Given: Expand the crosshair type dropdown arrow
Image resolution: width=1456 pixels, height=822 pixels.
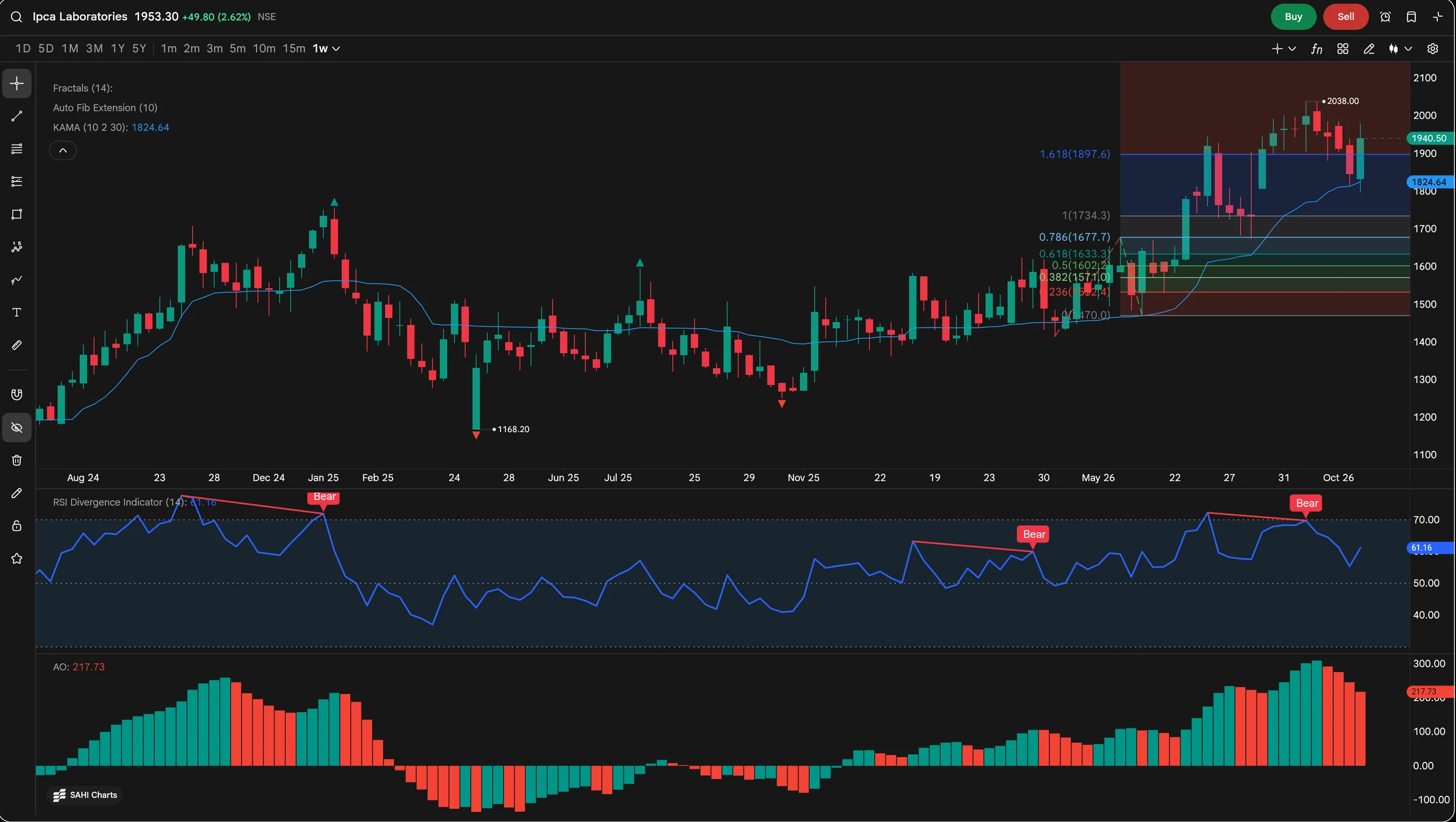Looking at the screenshot, I should point(1292,49).
